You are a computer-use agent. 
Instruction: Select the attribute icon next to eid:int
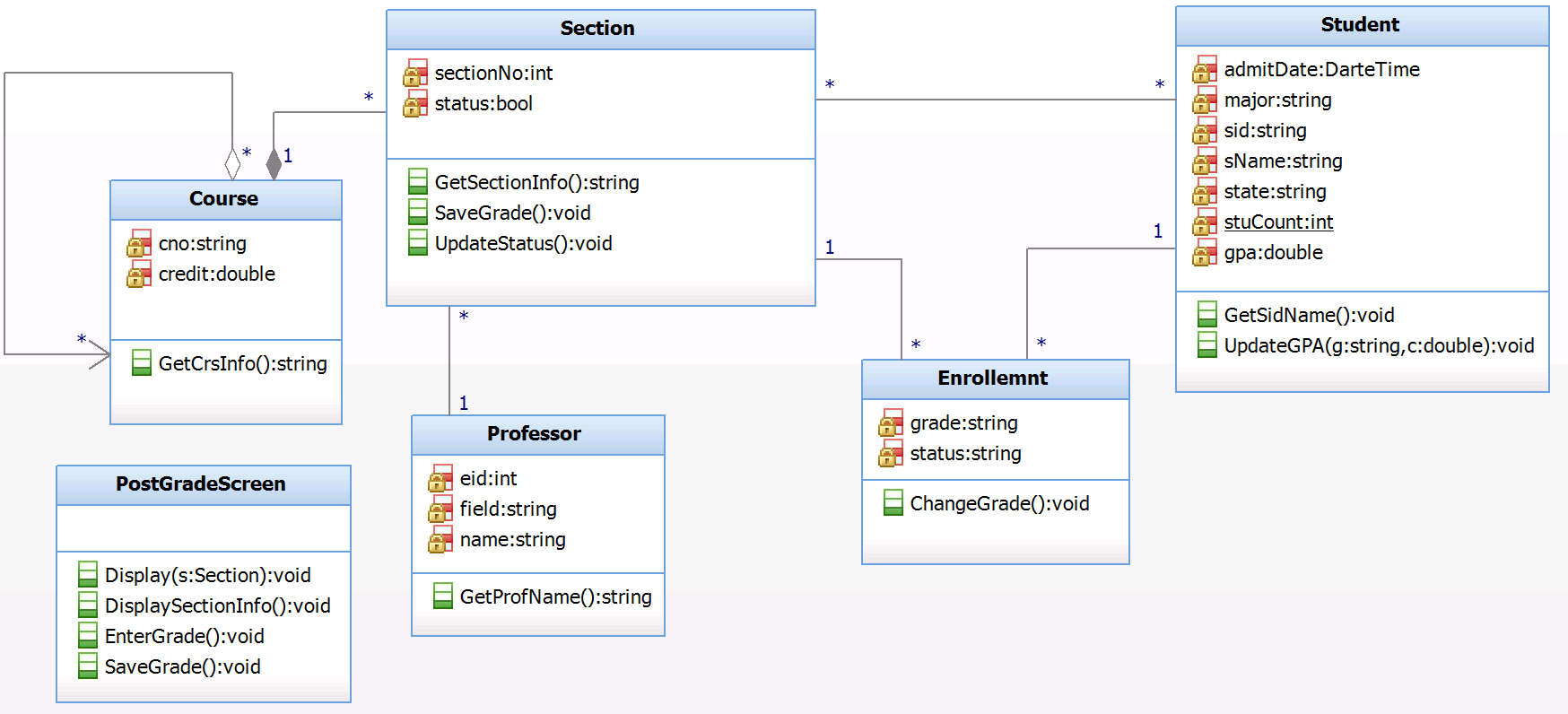(440, 479)
